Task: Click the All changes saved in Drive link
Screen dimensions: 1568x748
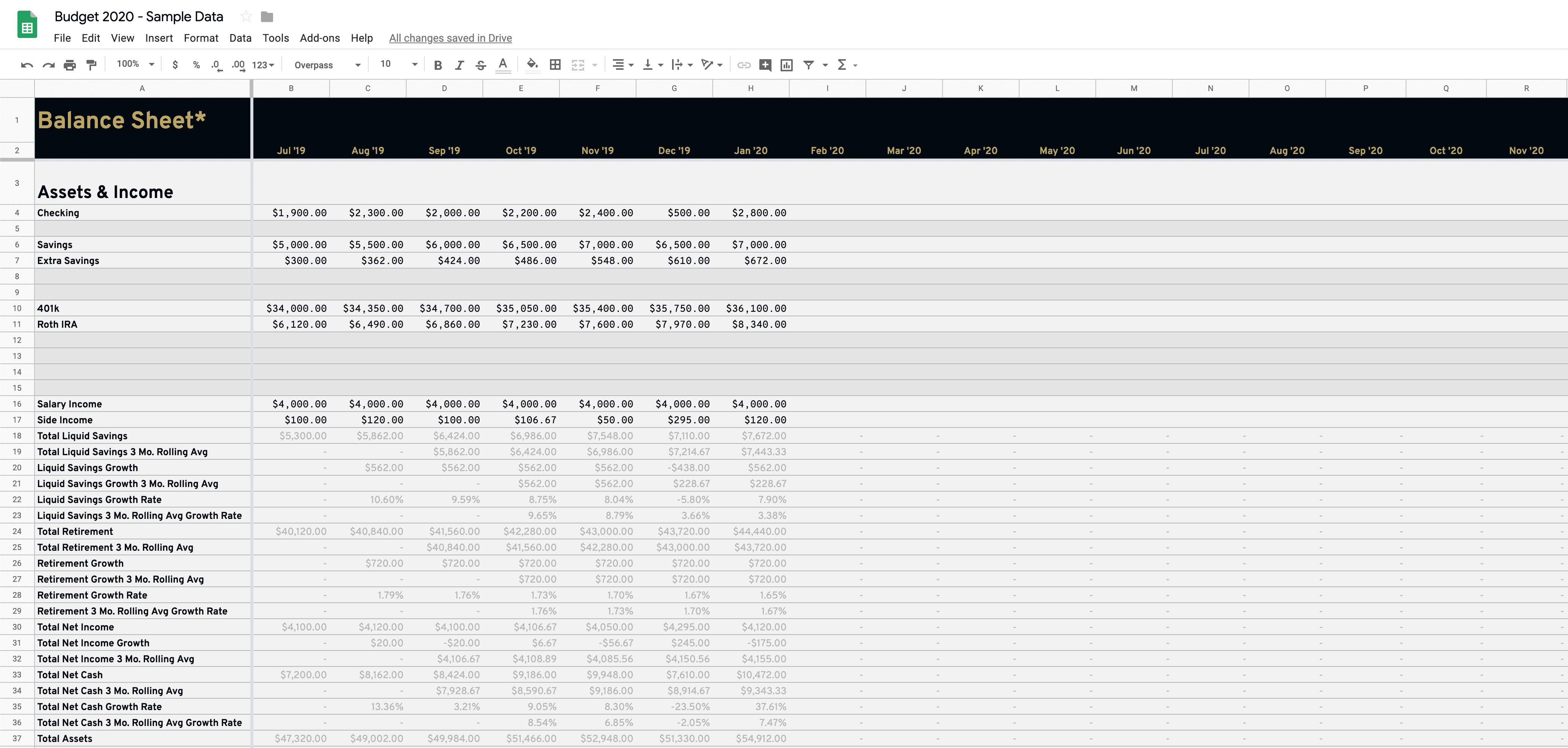Action: tap(450, 38)
